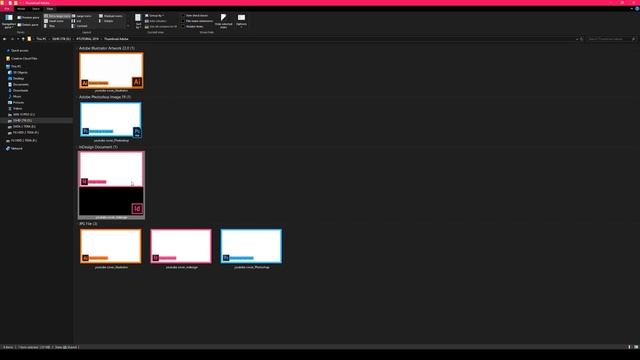Click Adobe Illustrator Artwork group header
Viewport: 640px width, 360px height.
(x=107, y=48)
